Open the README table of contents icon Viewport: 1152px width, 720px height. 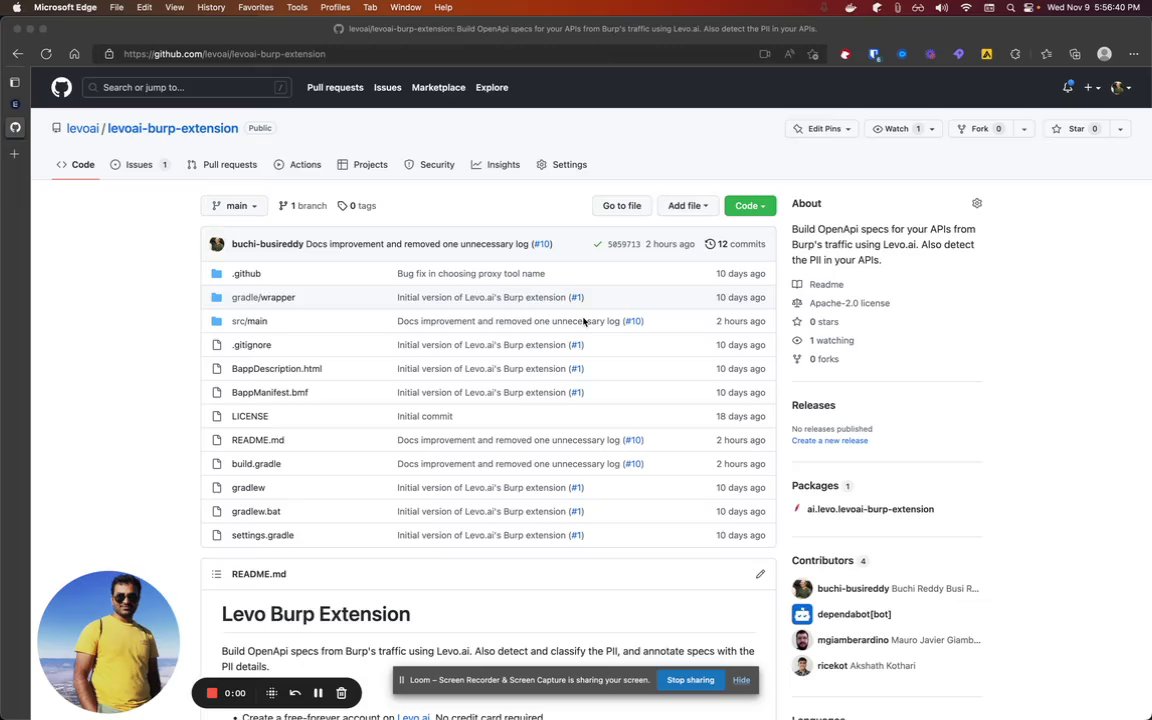(x=217, y=574)
